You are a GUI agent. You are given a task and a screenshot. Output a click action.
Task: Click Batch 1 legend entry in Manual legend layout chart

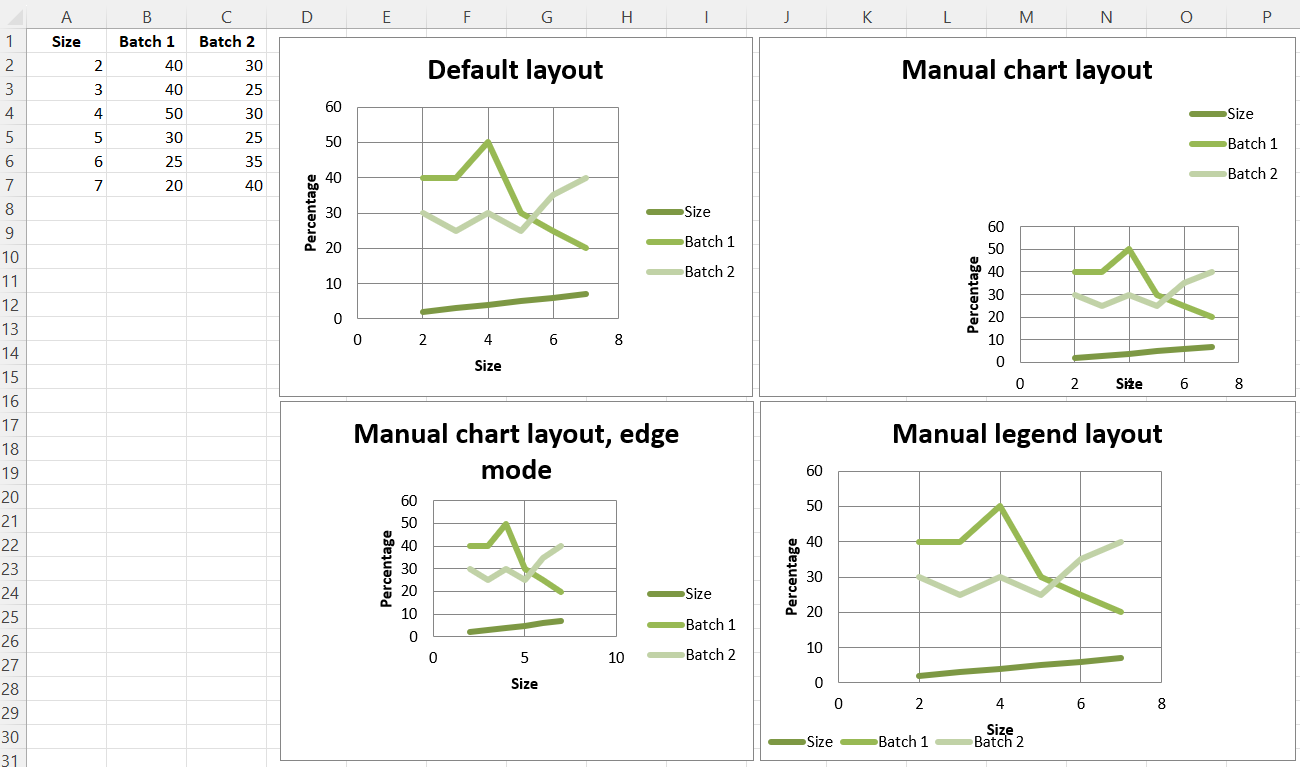coord(884,742)
